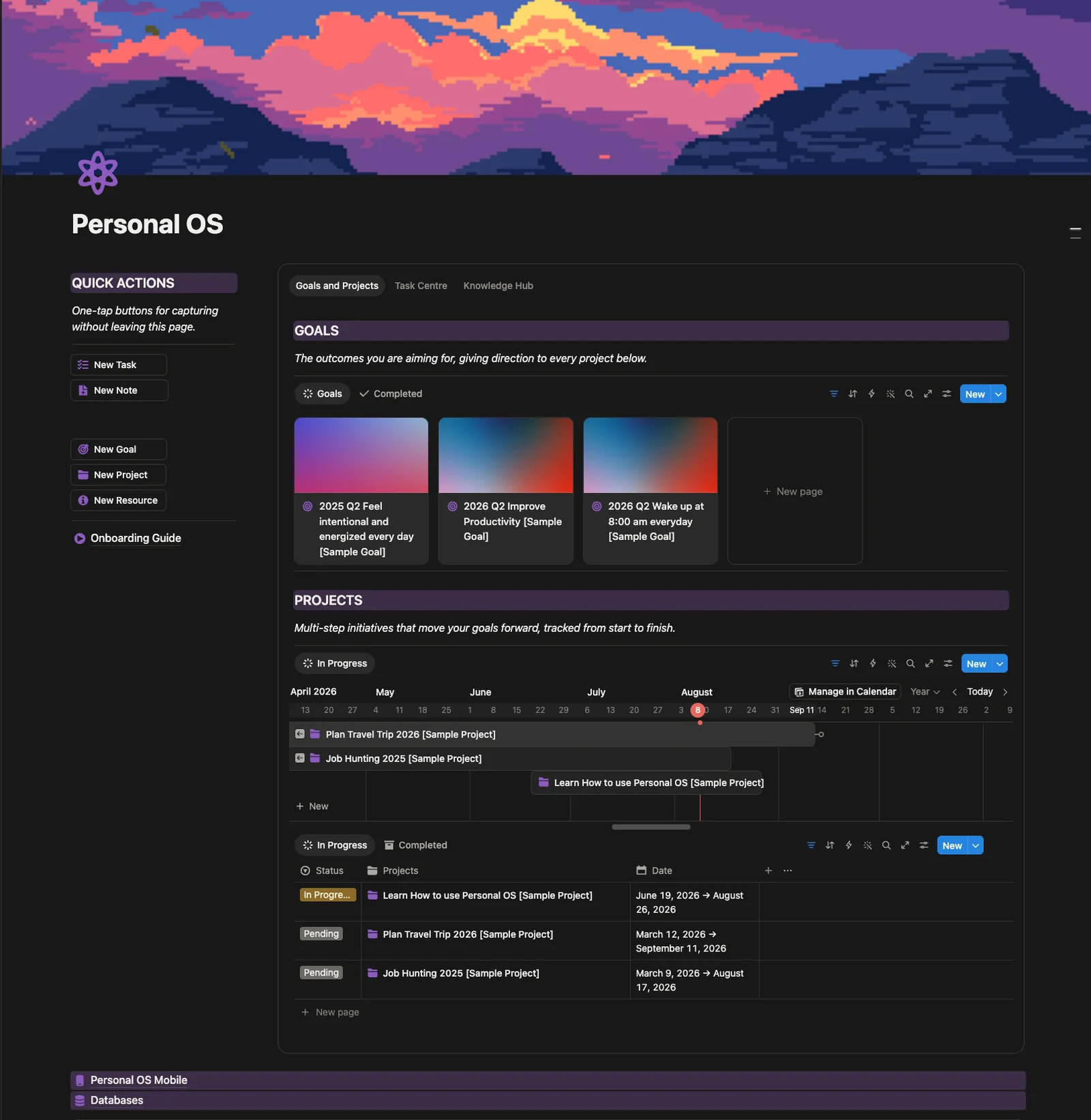The image size is (1091, 1120).
Task: Add New page row below Projects table
Action: 331,1012
